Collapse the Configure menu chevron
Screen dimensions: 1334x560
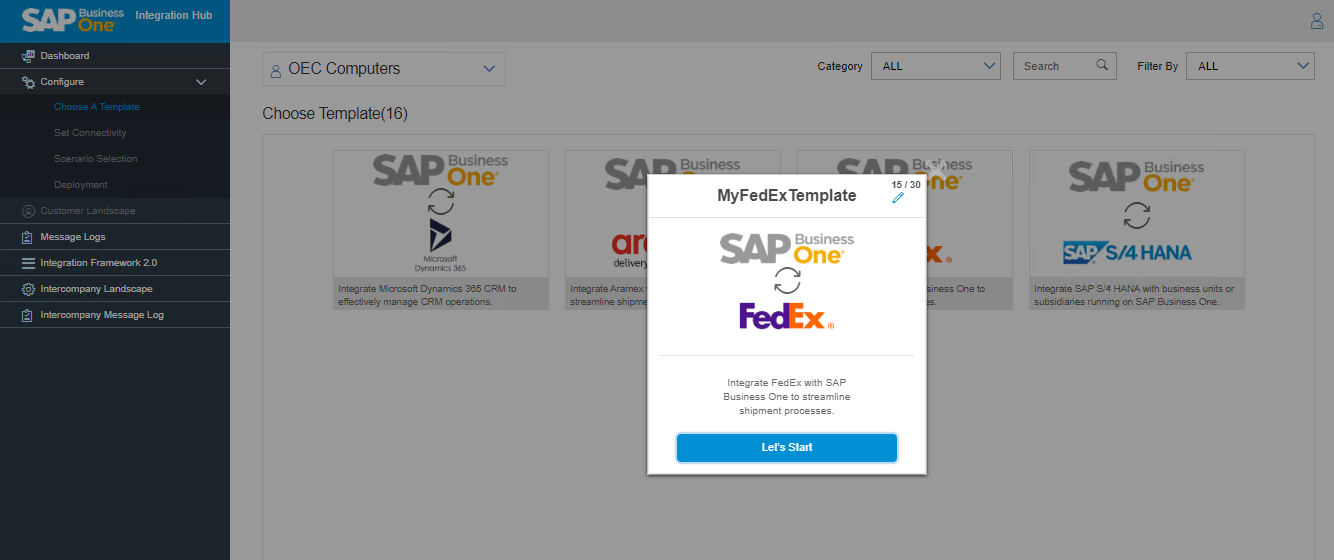(x=201, y=82)
